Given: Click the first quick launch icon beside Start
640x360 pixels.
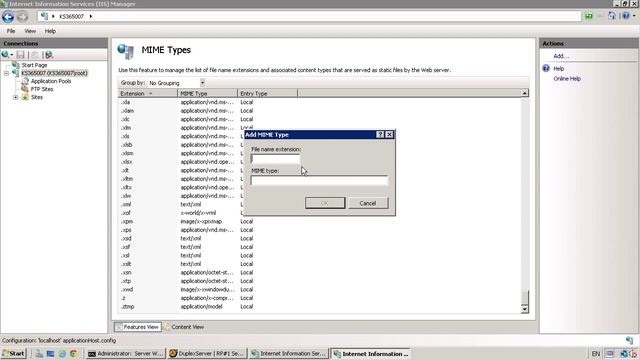Looking at the screenshot, I should pos(39,353).
